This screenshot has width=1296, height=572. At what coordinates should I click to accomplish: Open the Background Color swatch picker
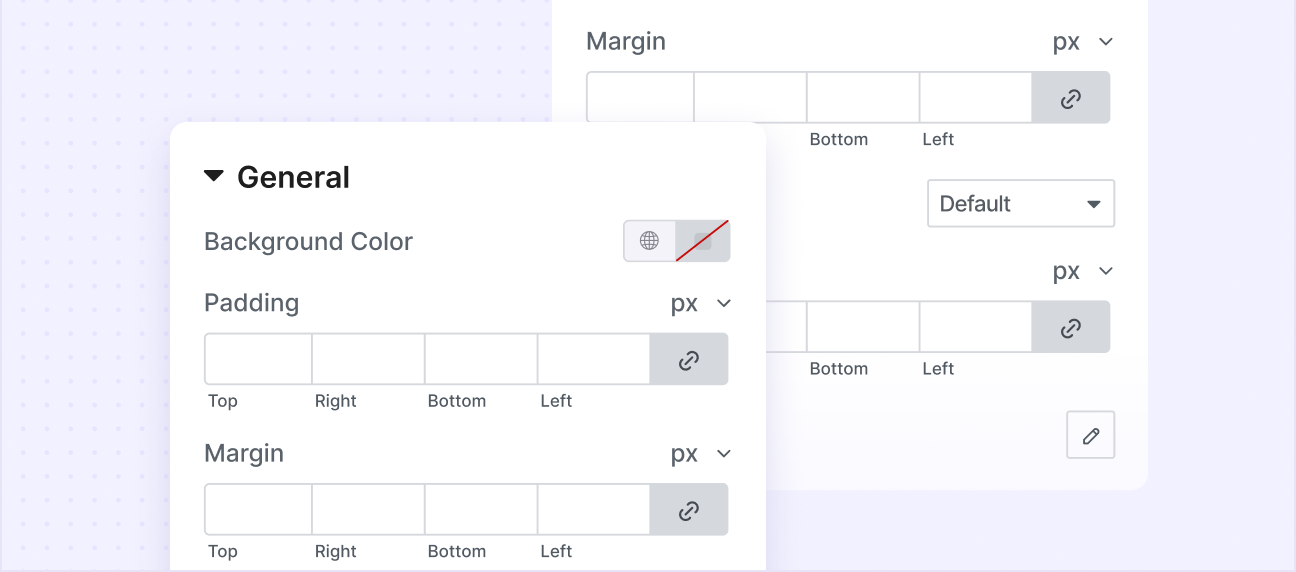point(703,241)
